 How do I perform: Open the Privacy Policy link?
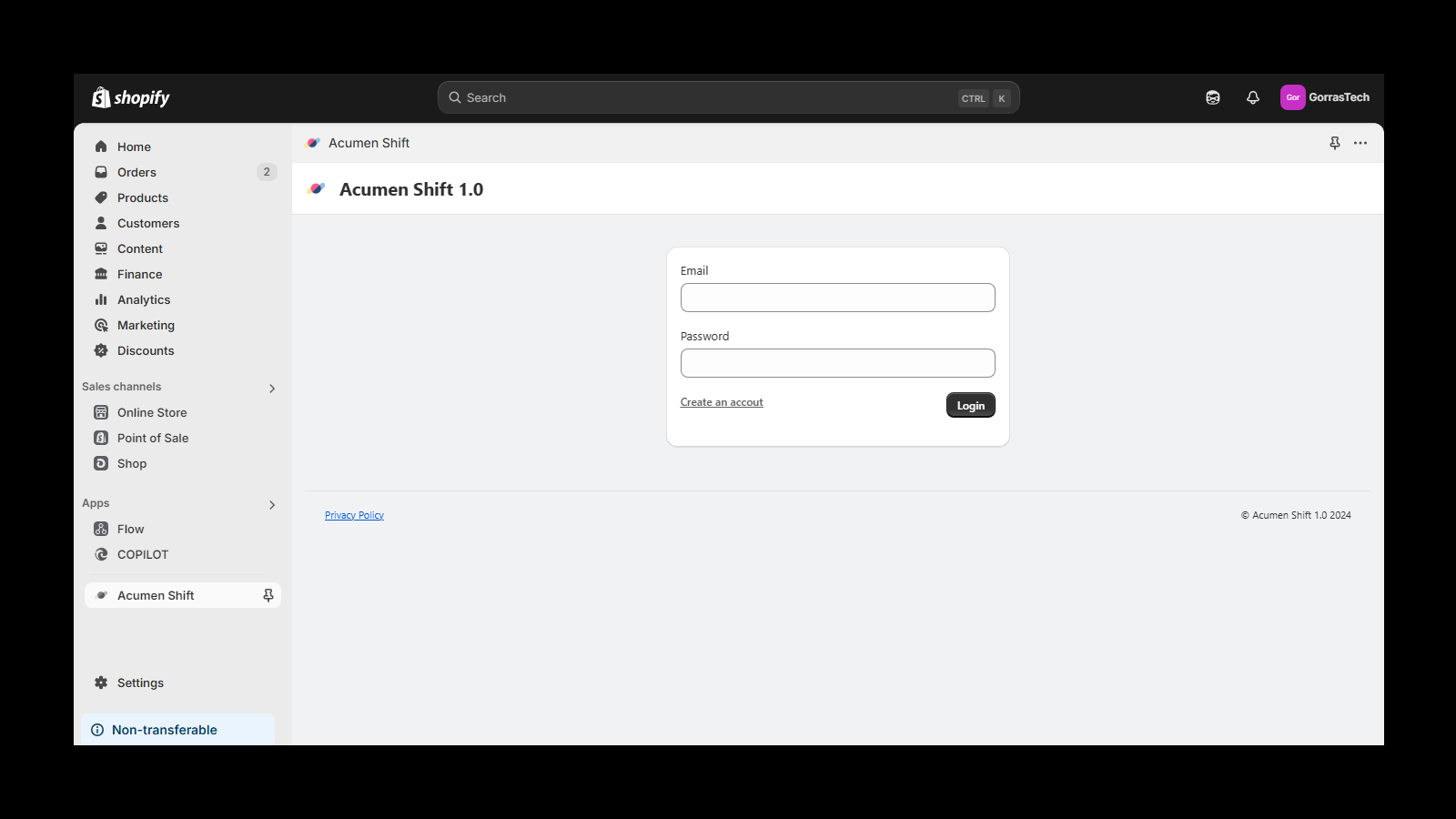[x=354, y=515]
